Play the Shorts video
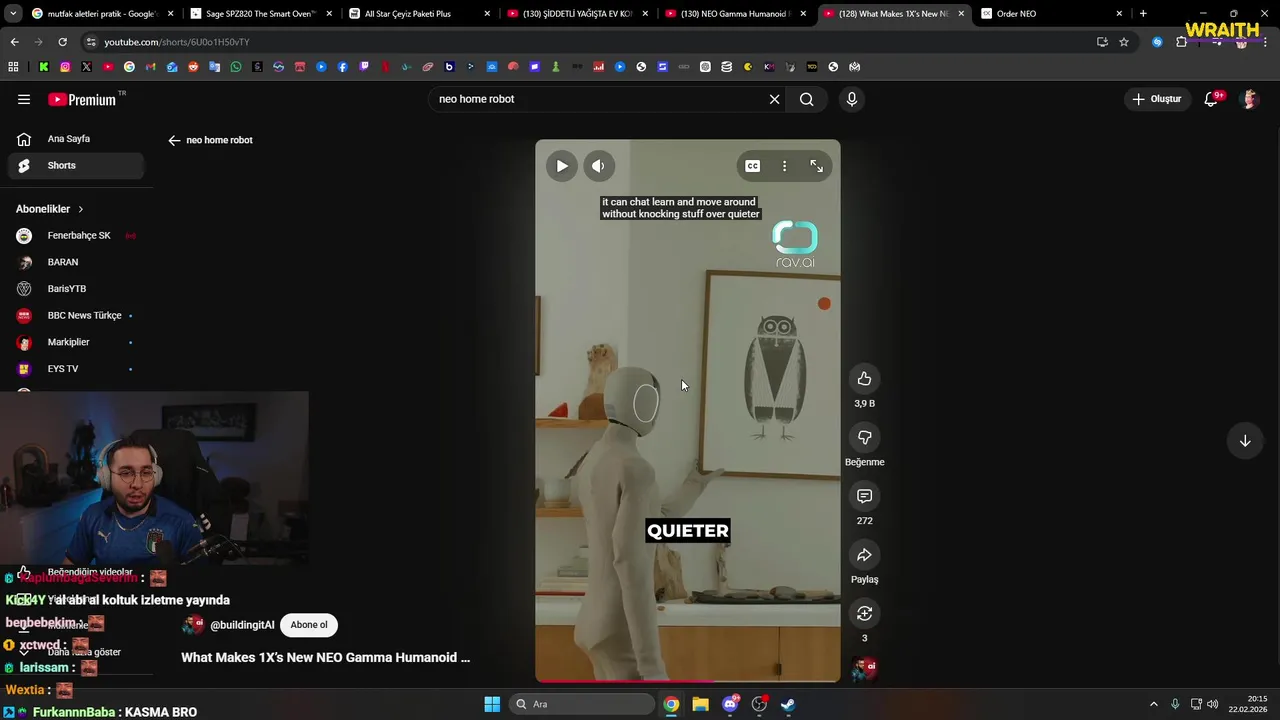 562,166
